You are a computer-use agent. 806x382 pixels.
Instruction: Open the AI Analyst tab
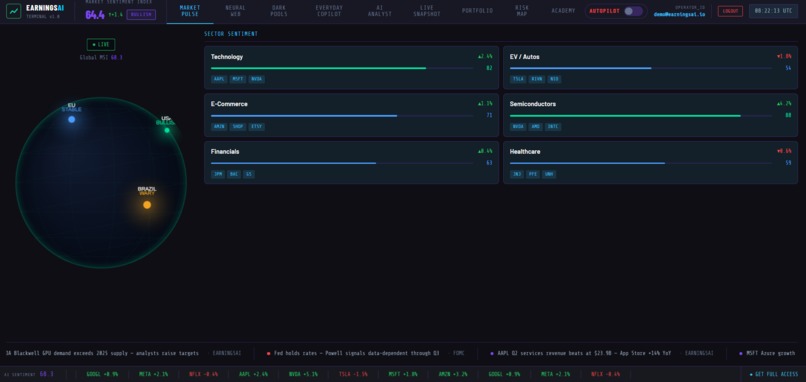[x=379, y=11]
